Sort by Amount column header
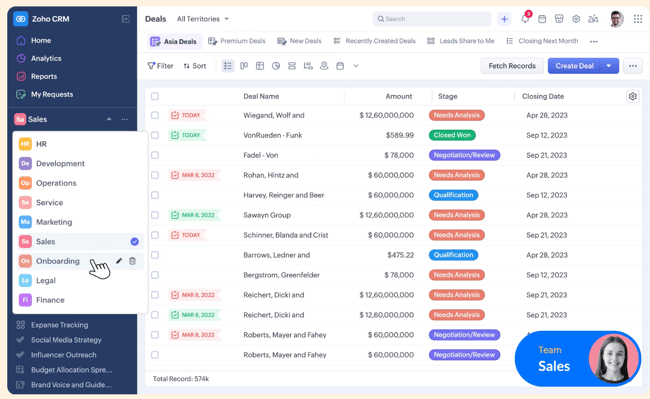 tap(399, 96)
